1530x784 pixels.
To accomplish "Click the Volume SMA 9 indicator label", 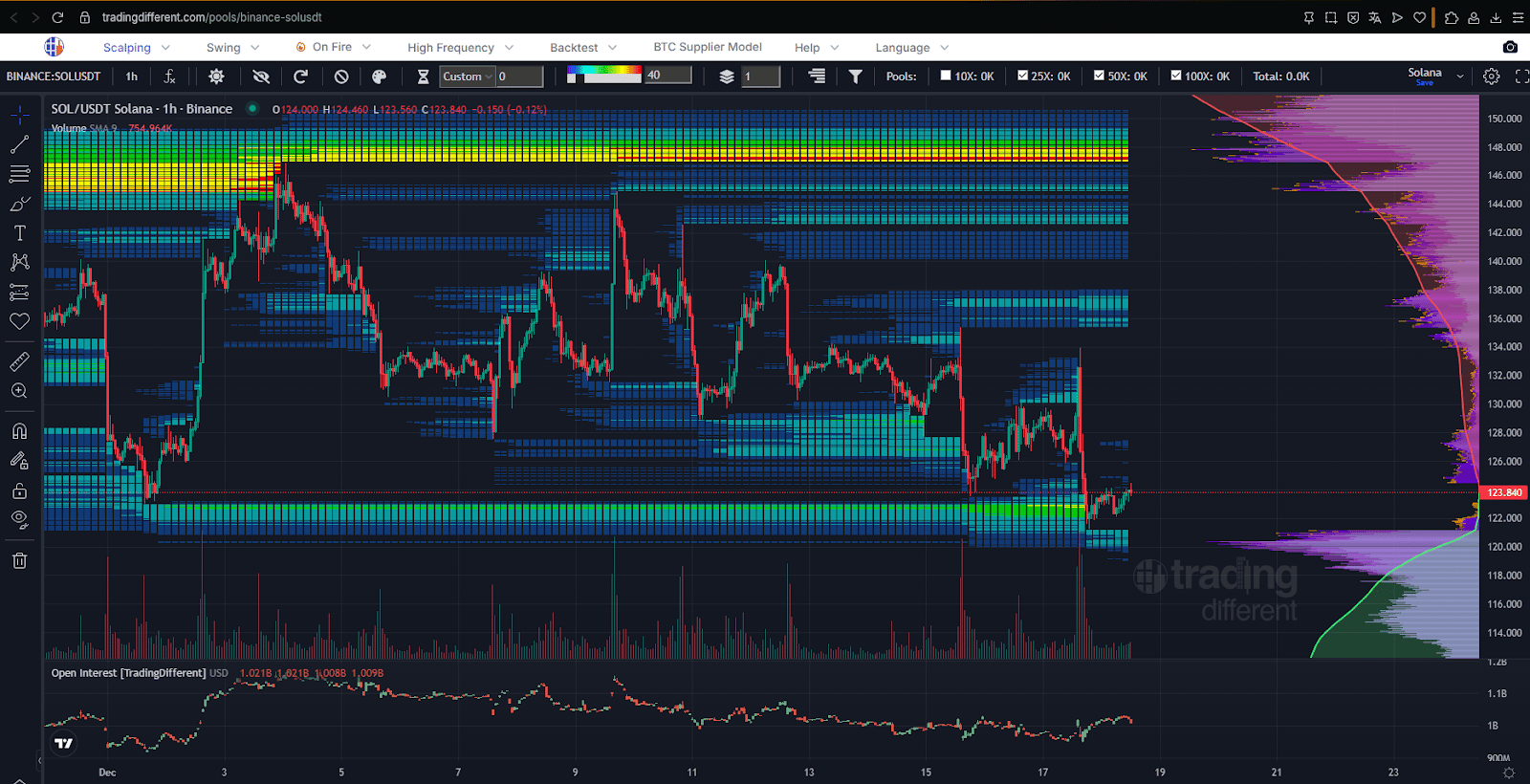I will 84,128.
